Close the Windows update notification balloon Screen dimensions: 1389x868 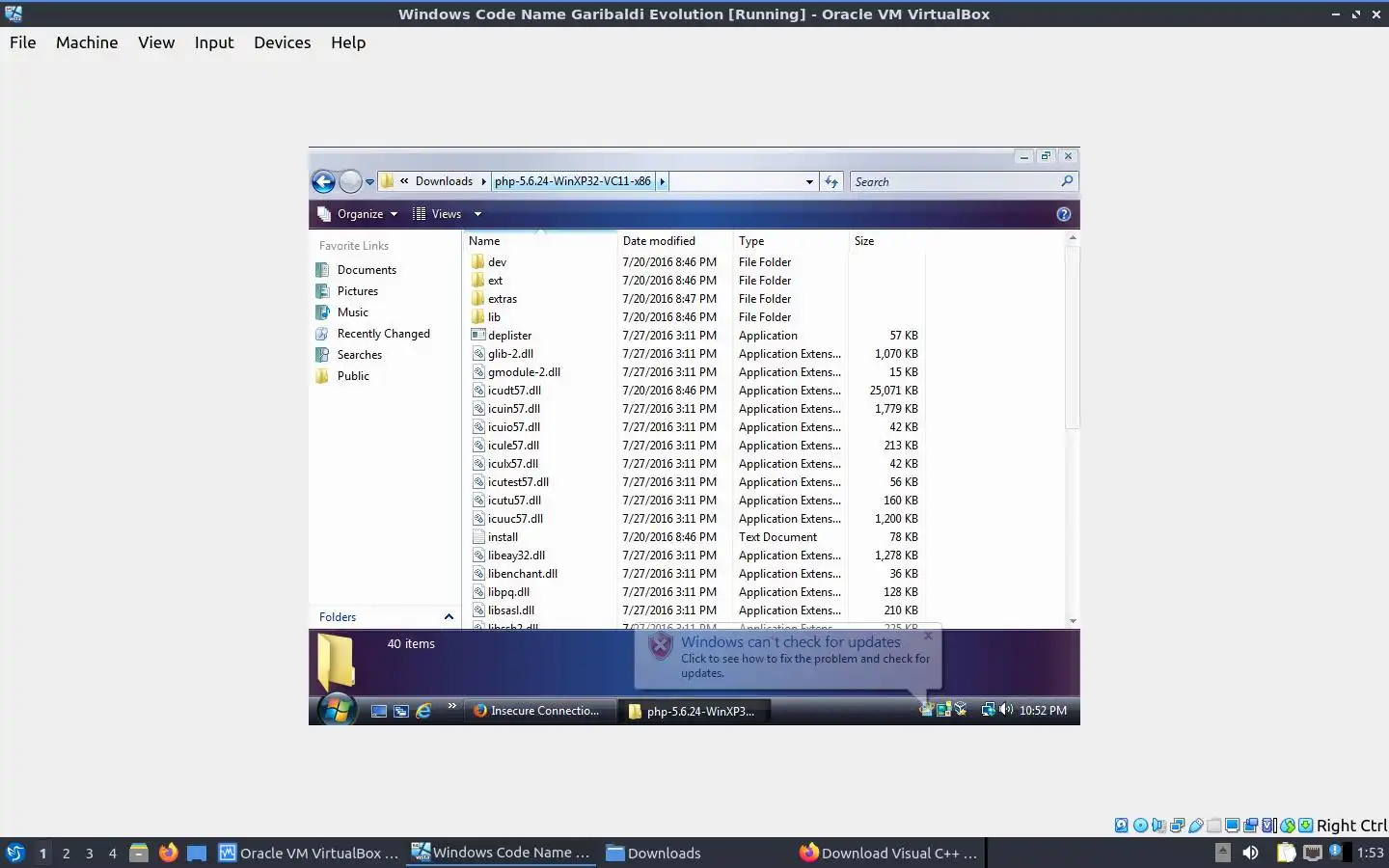coord(929,637)
